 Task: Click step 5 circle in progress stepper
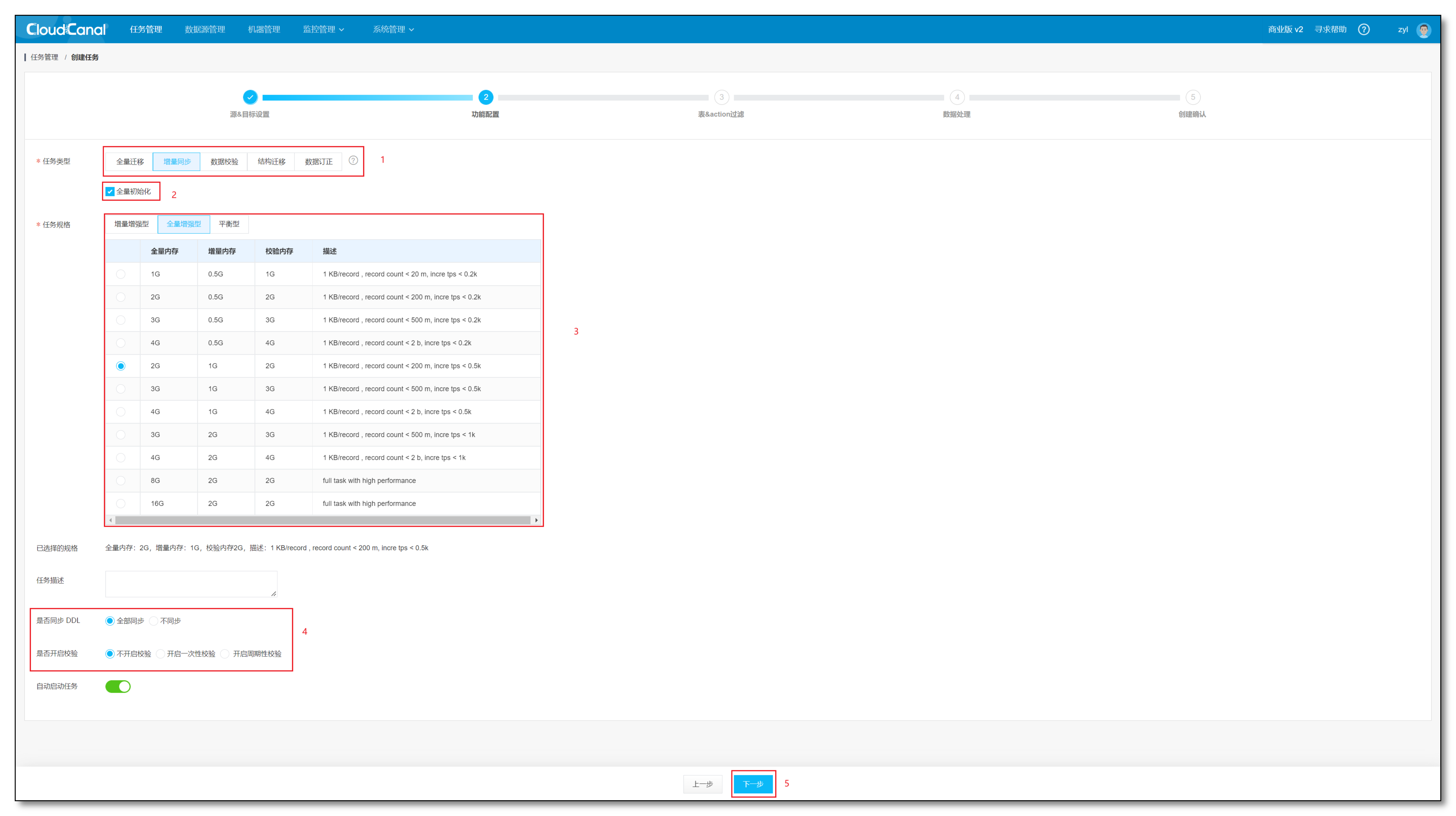1193,97
